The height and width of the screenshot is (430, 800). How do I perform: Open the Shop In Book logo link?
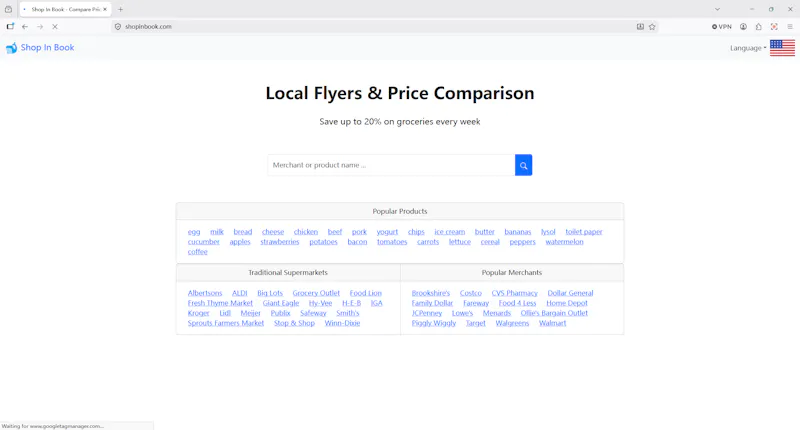pyautogui.click(x=40, y=47)
